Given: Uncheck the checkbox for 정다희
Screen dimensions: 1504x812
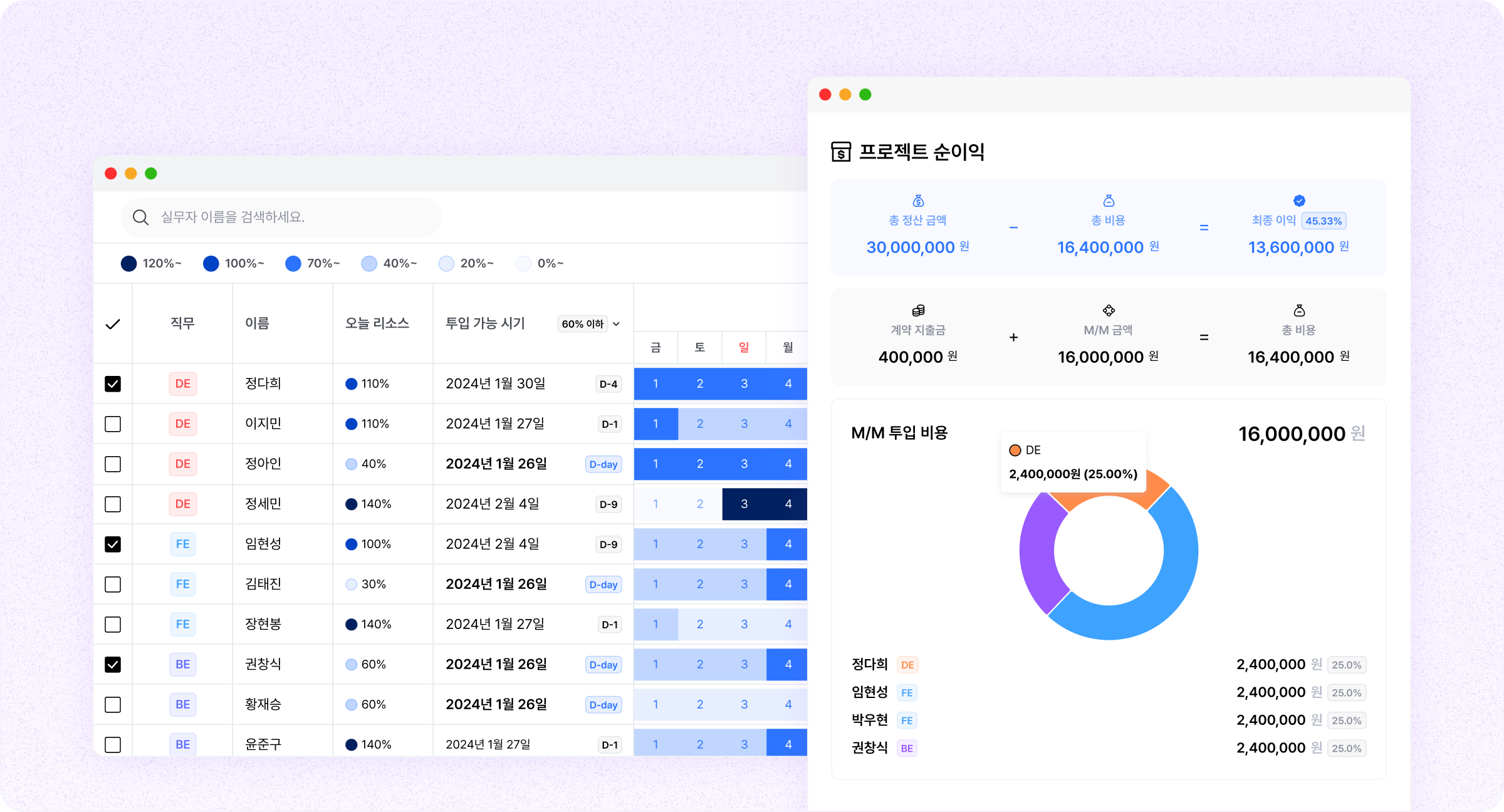Looking at the screenshot, I should click(113, 384).
